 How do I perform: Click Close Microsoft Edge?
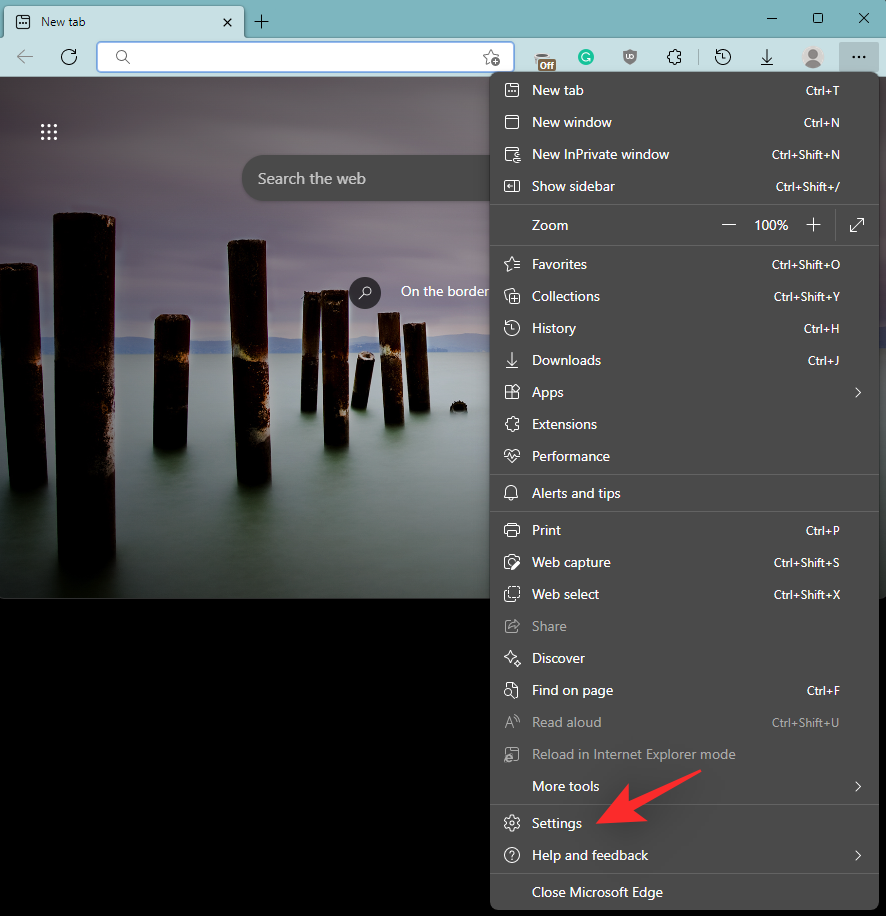point(597,892)
